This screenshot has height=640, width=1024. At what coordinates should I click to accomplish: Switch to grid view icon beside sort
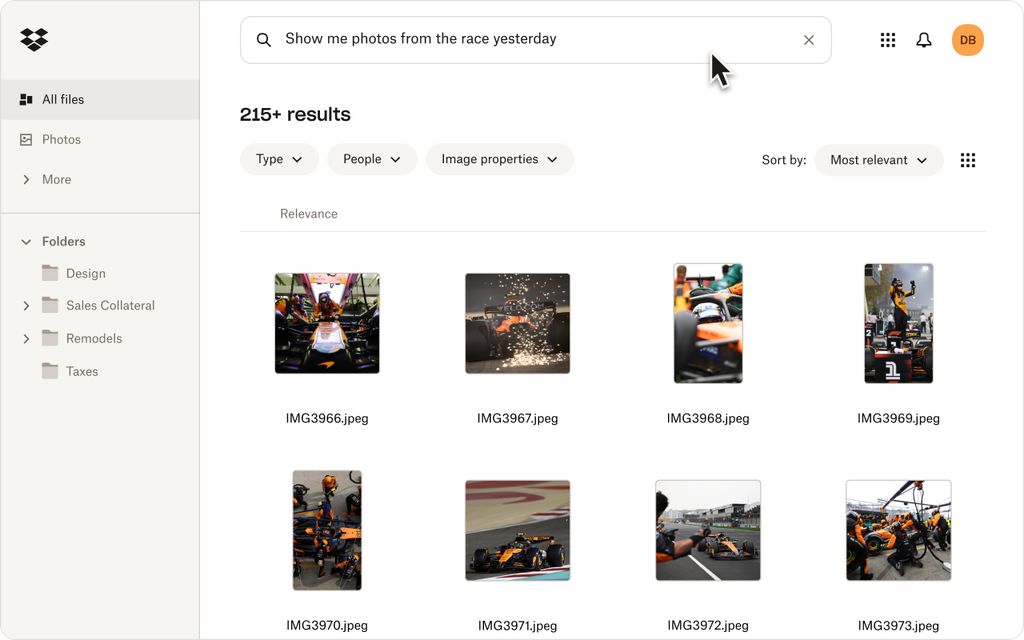pyautogui.click(x=967, y=160)
